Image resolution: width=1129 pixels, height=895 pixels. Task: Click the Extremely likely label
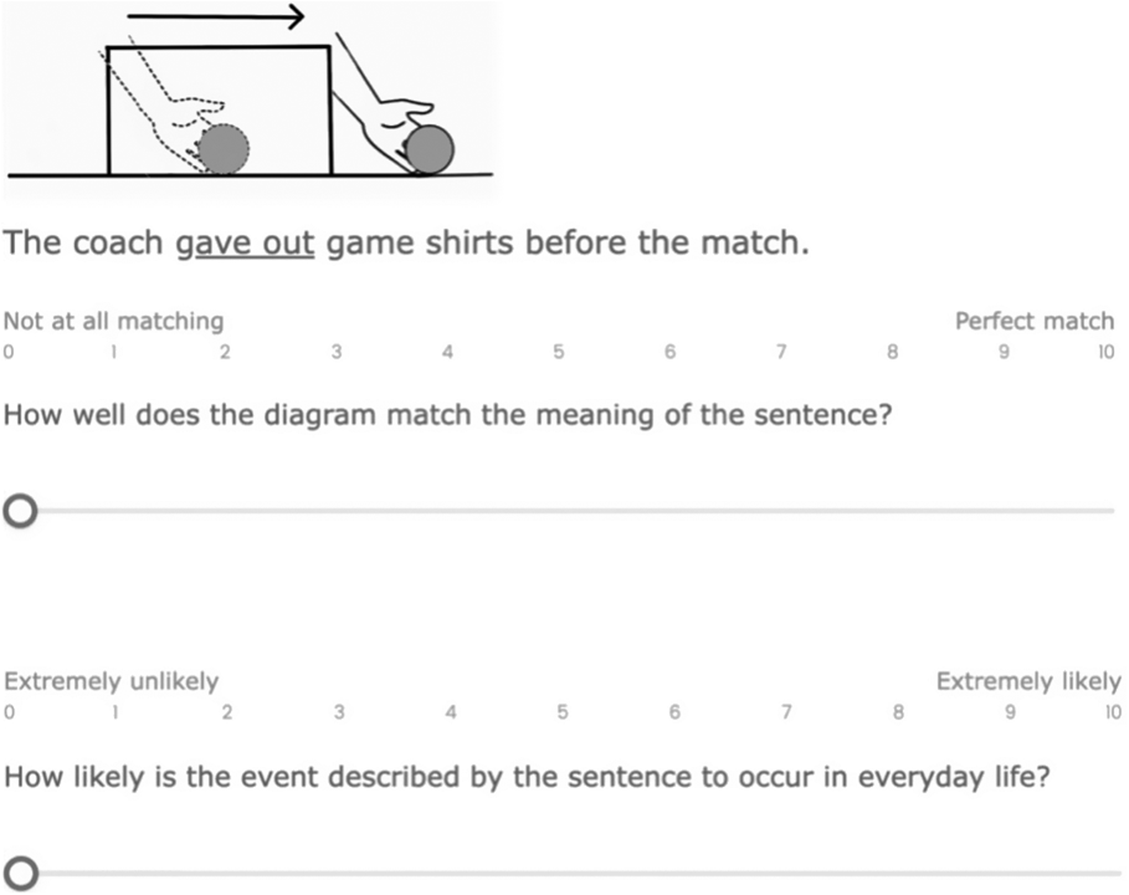[x=1027, y=681]
